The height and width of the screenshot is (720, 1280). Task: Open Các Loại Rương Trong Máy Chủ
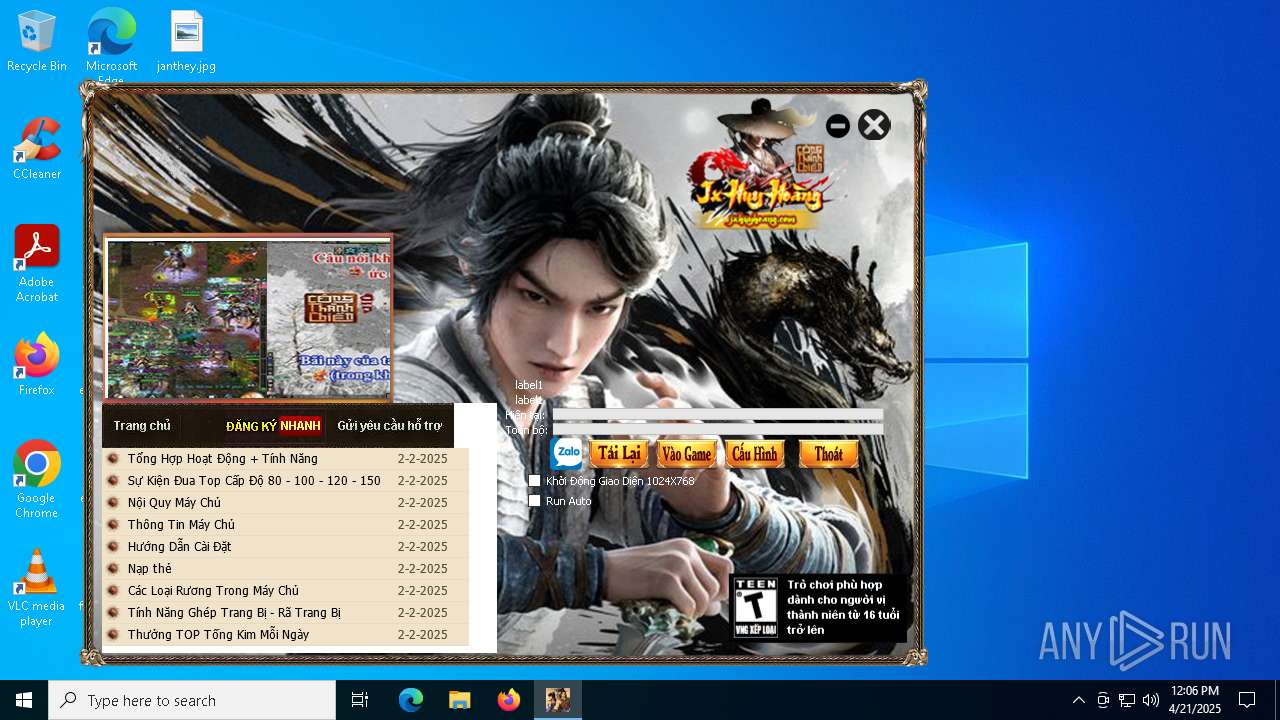213,591
